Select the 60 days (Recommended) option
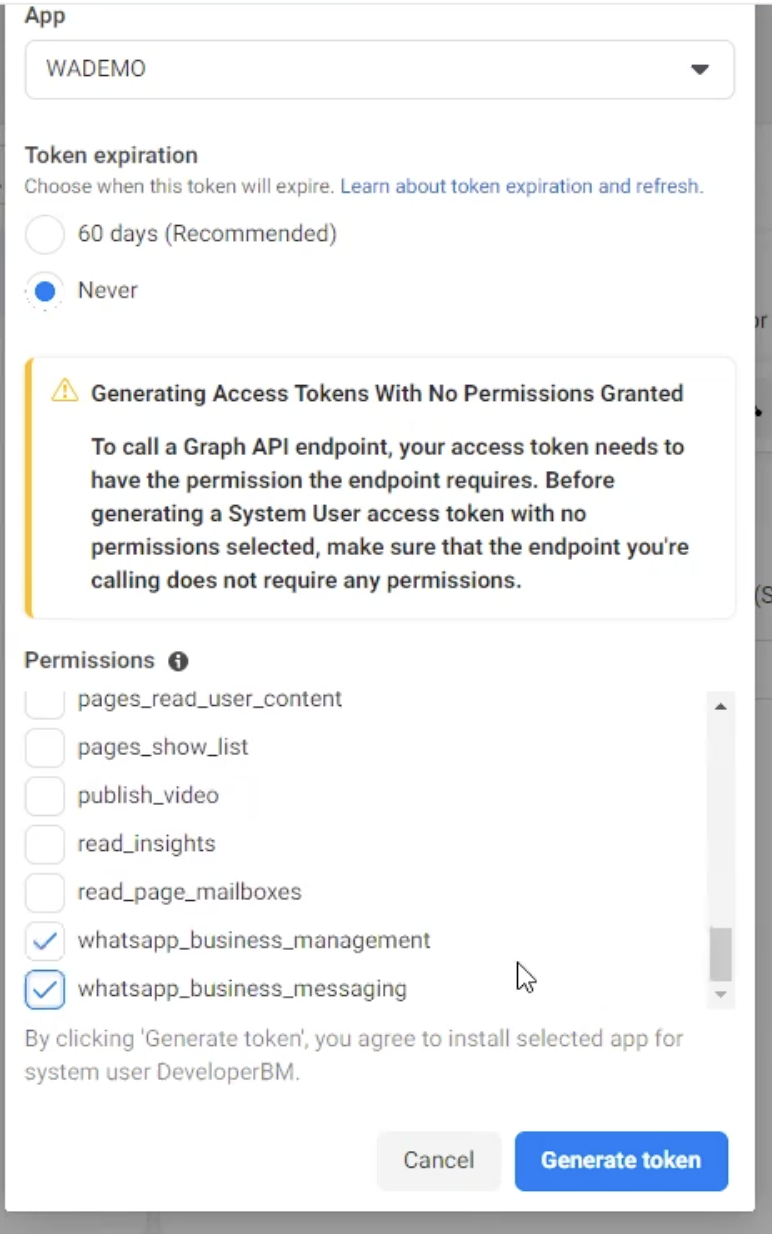Screen dimensions: 772x1234 click(x=44, y=234)
